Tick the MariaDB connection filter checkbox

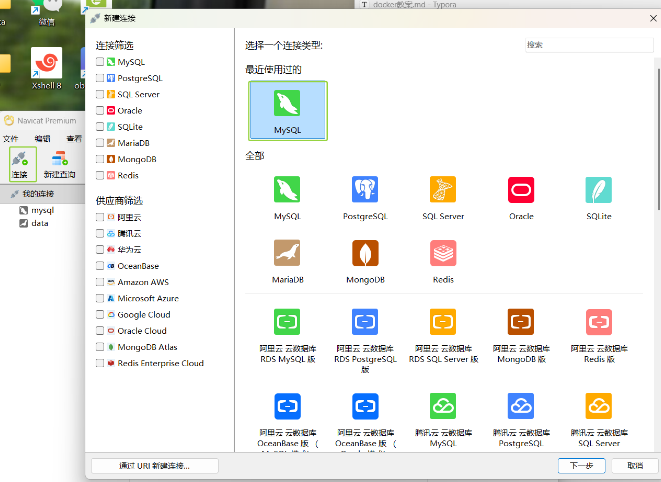100,143
